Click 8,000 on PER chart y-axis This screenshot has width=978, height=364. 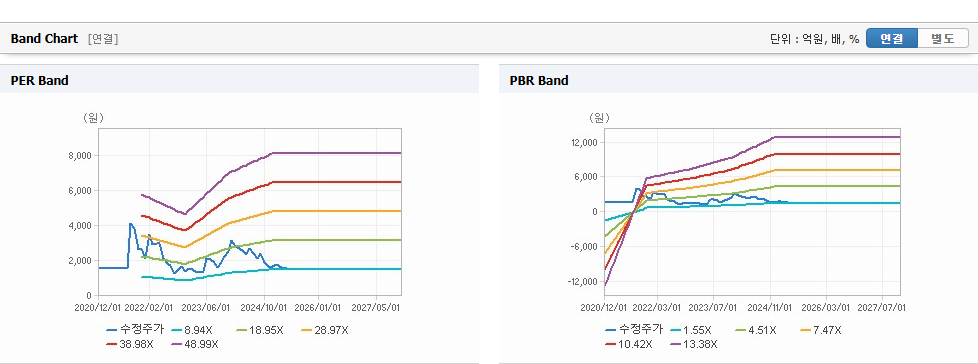pyautogui.click(x=80, y=155)
